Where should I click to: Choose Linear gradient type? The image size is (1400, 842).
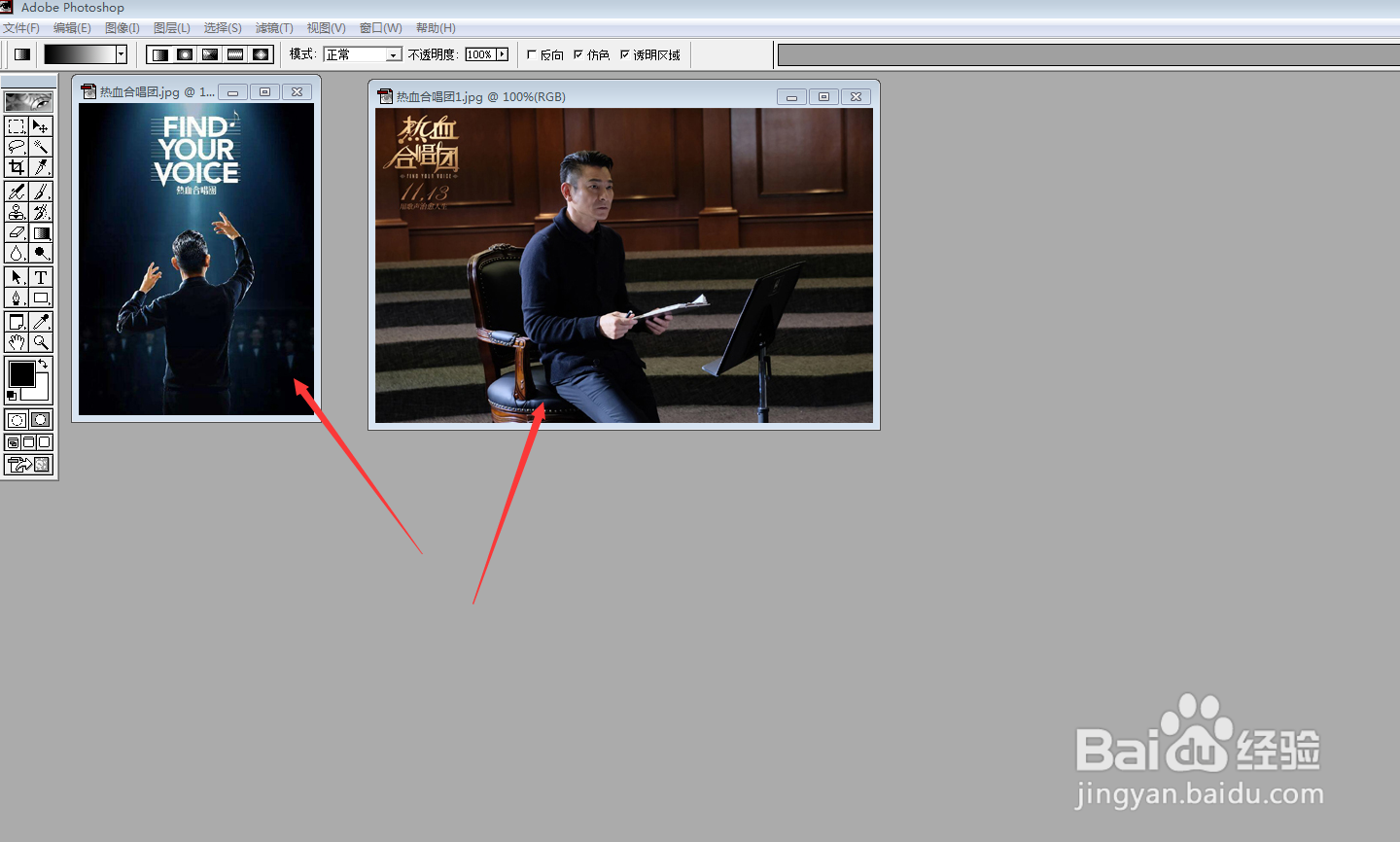pos(160,54)
